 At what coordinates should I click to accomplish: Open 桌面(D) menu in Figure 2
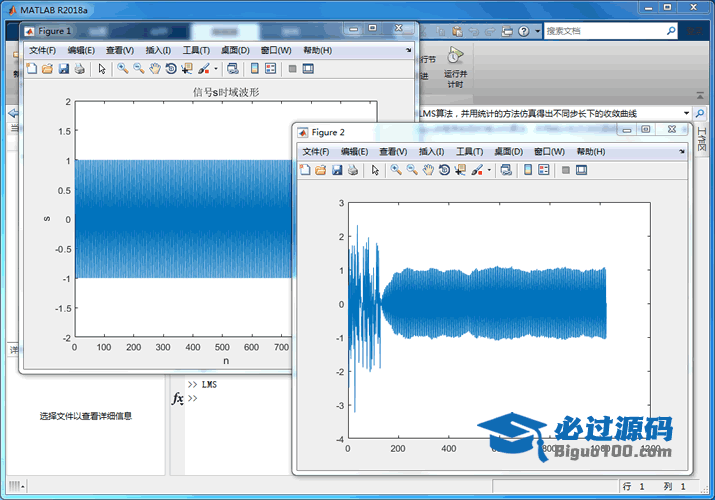(x=508, y=151)
